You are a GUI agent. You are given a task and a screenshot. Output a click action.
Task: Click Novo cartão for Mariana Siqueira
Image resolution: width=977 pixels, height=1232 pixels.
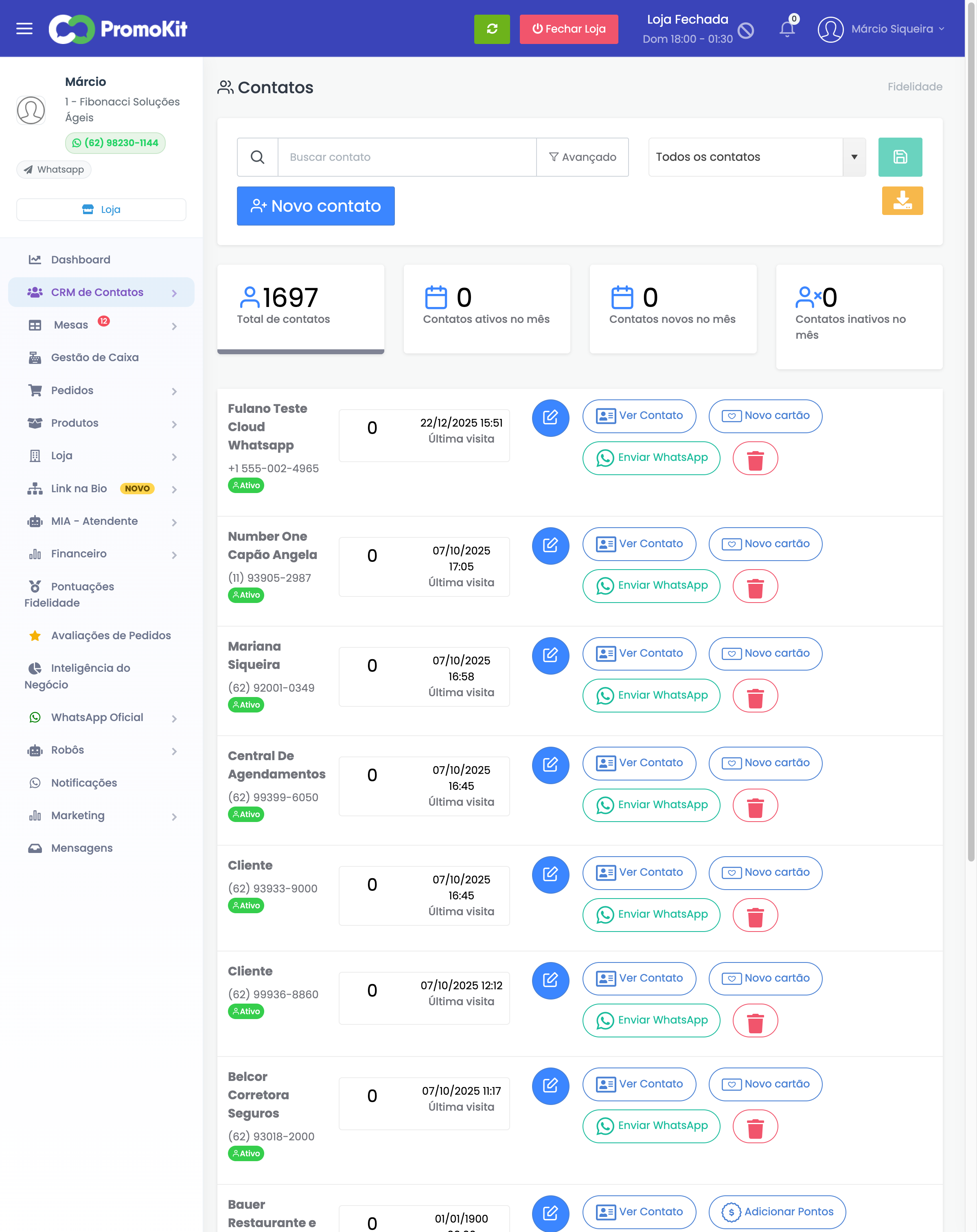765,654
